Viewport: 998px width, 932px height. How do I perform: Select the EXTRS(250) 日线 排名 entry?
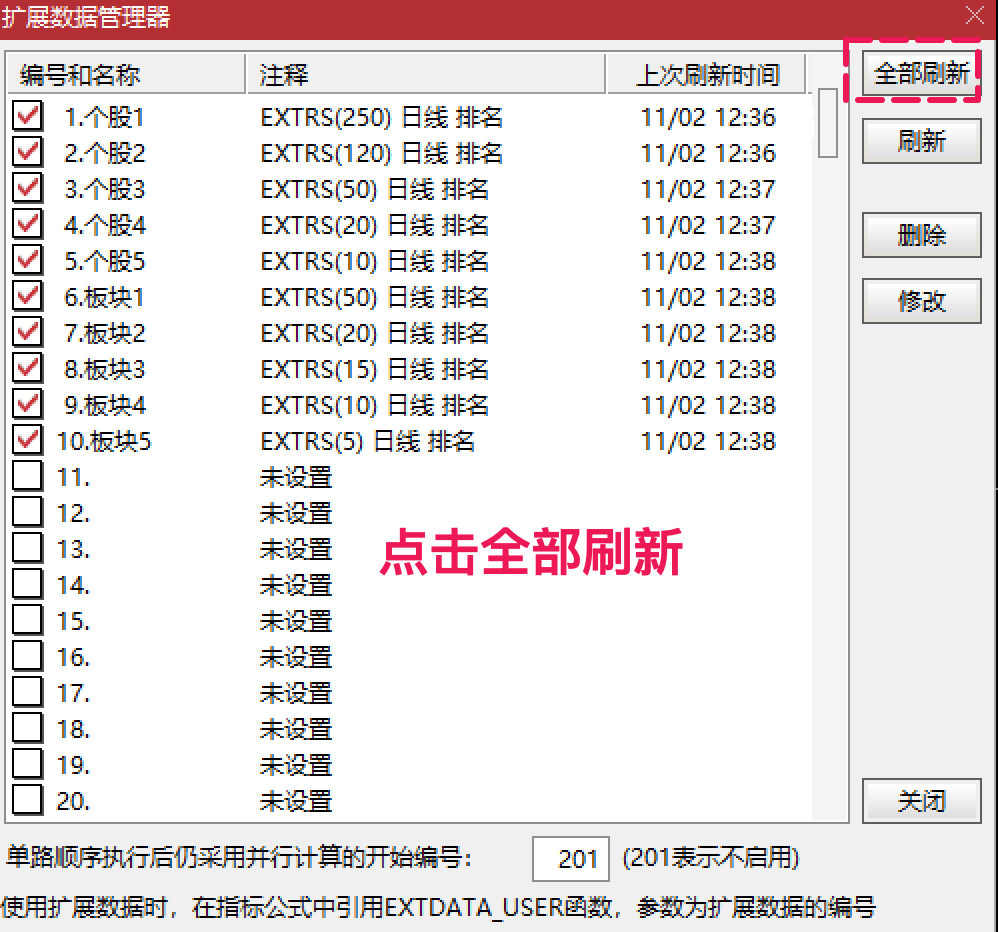[382, 116]
